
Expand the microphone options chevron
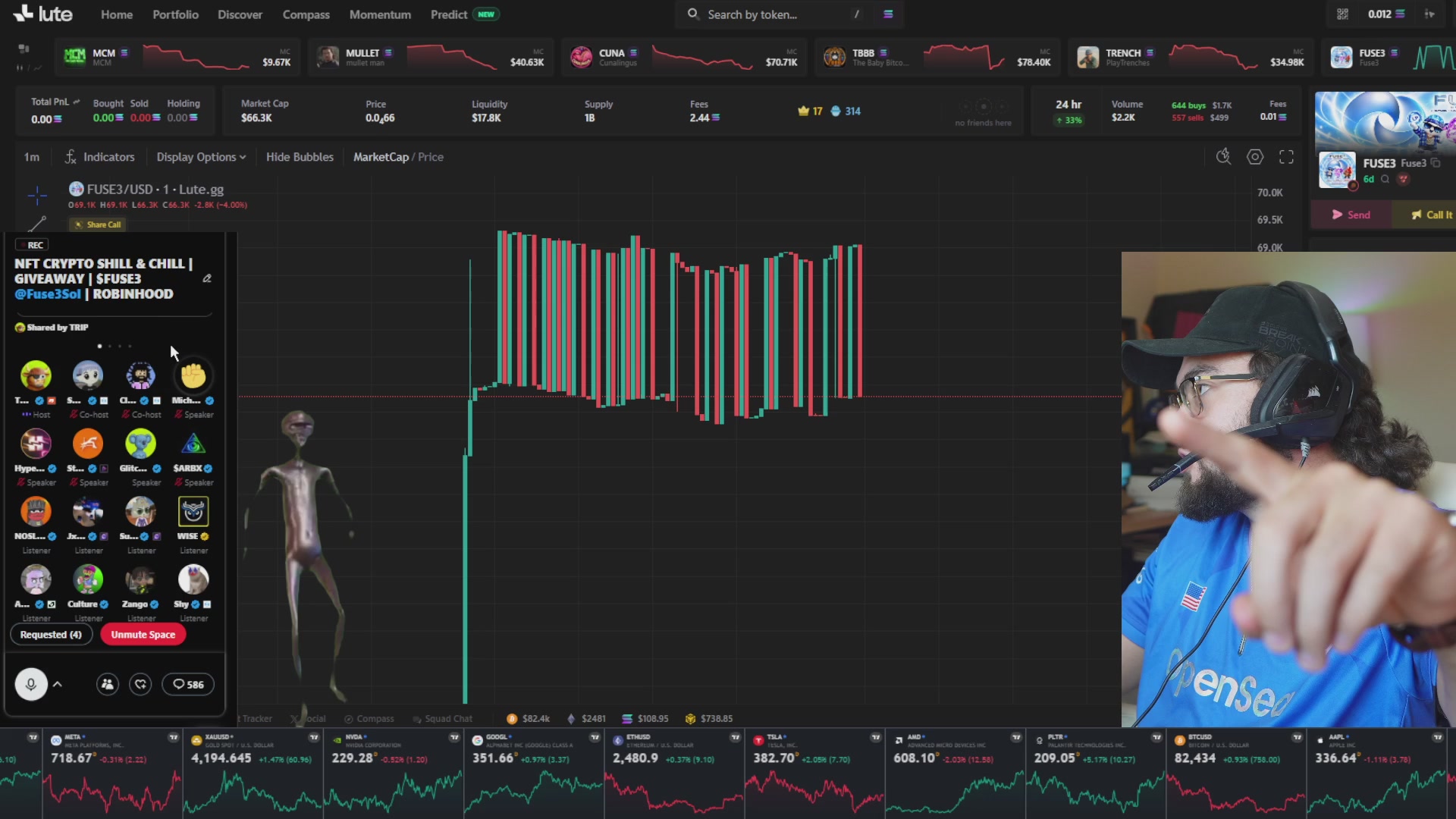pos(58,684)
